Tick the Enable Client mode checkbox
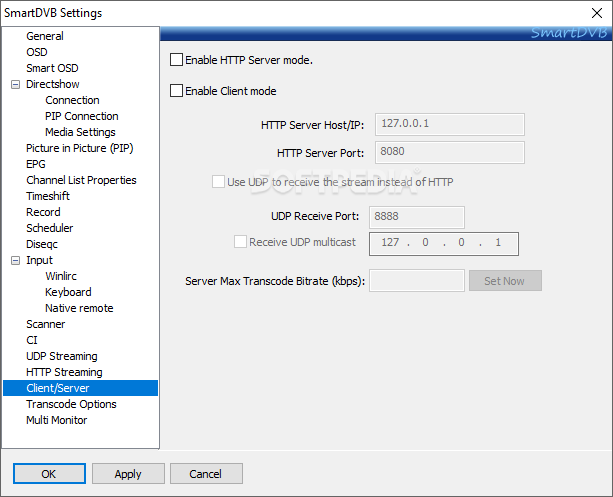613x497 pixels. (176, 91)
